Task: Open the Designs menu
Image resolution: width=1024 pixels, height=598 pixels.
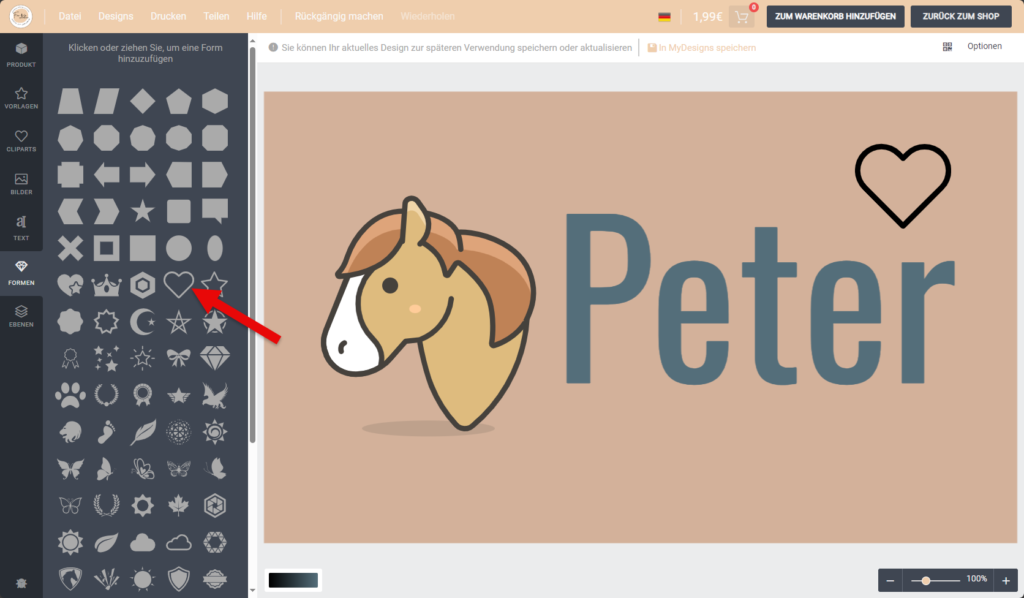Action: point(116,17)
